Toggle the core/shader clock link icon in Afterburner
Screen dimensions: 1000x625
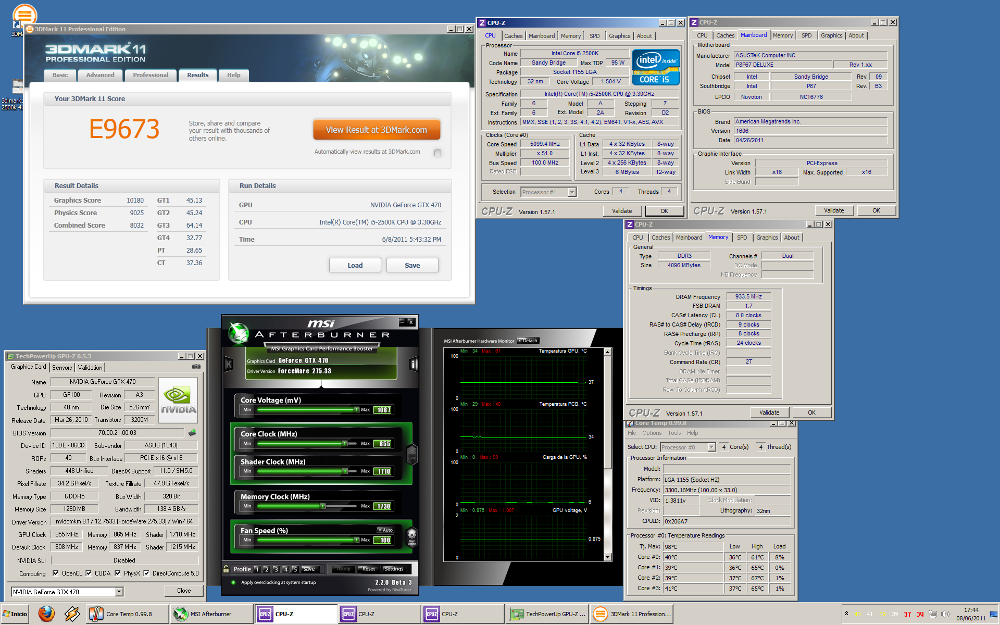click(411, 453)
